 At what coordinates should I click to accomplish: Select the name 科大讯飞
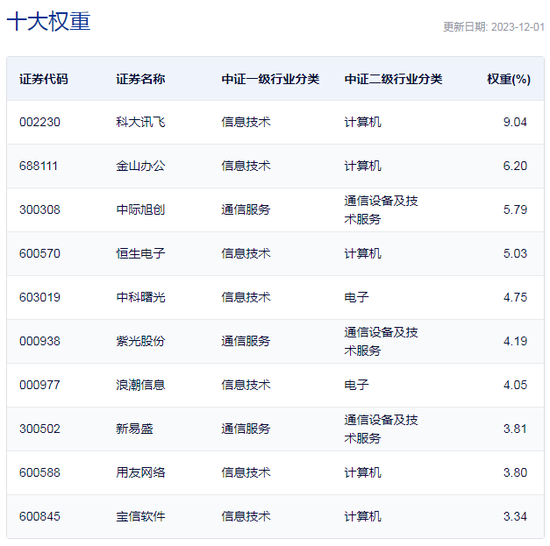tap(140, 122)
